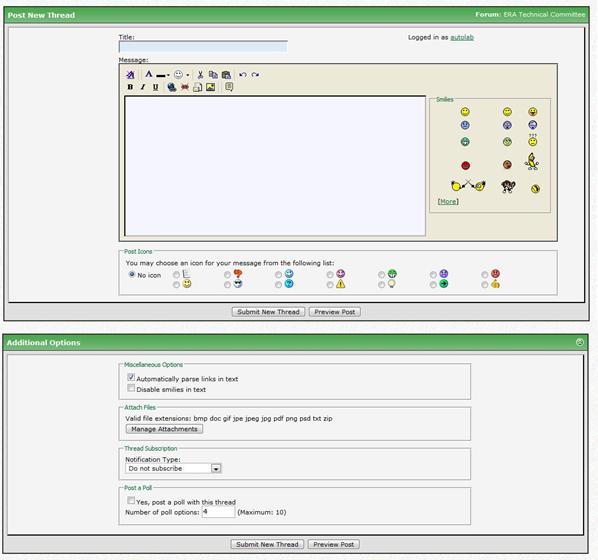This screenshot has width=598, height=560.
Task: Insert a hyperlink with the globe icon
Action: tap(172, 87)
